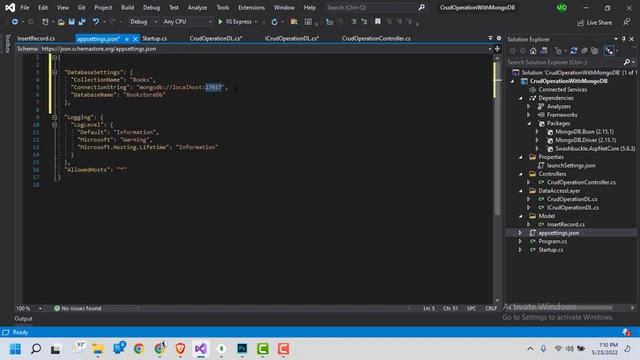This screenshot has width=640, height=360.
Task: Click the Search (Ctrl+Q) box
Action: (376, 7)
